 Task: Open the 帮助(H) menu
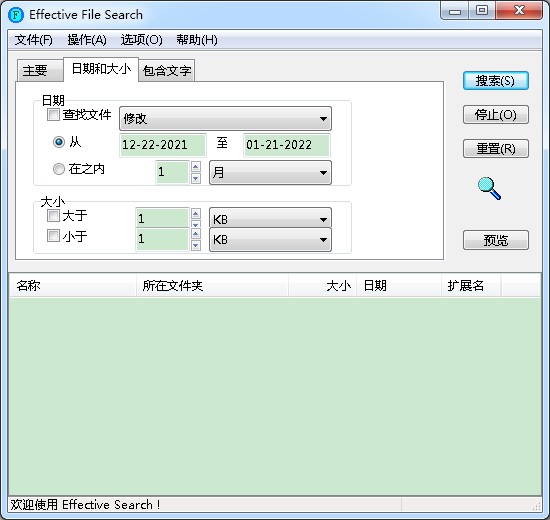point(197,40)
